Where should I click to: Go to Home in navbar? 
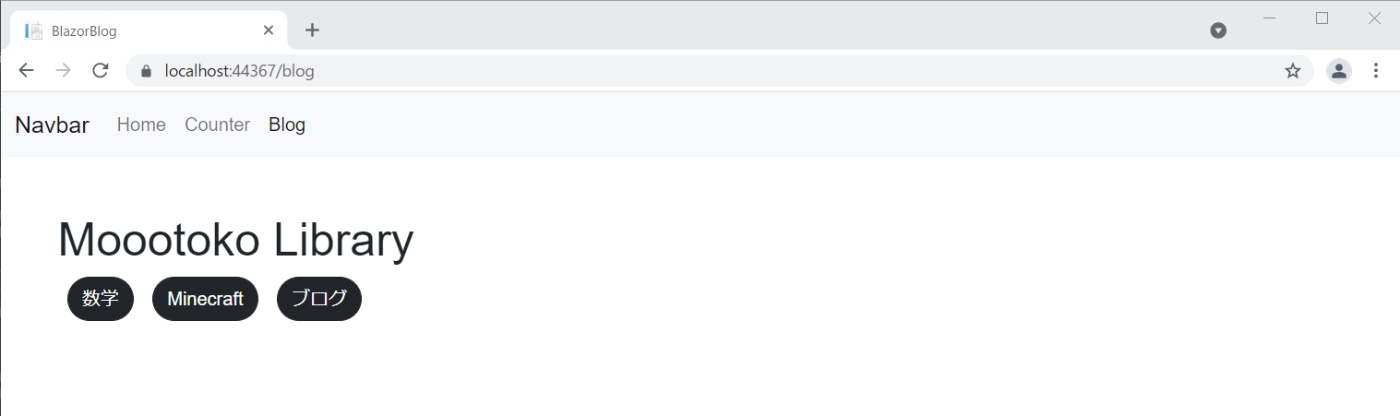pyautogui.click(x=141, y=125)
